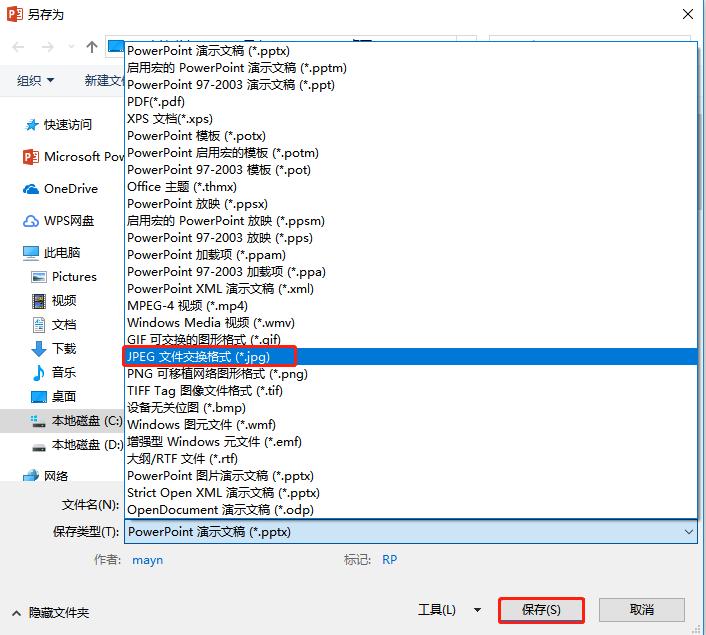Open the 音乐 folder
This screenshot has height=635, width=706.
tap(54, 373)
